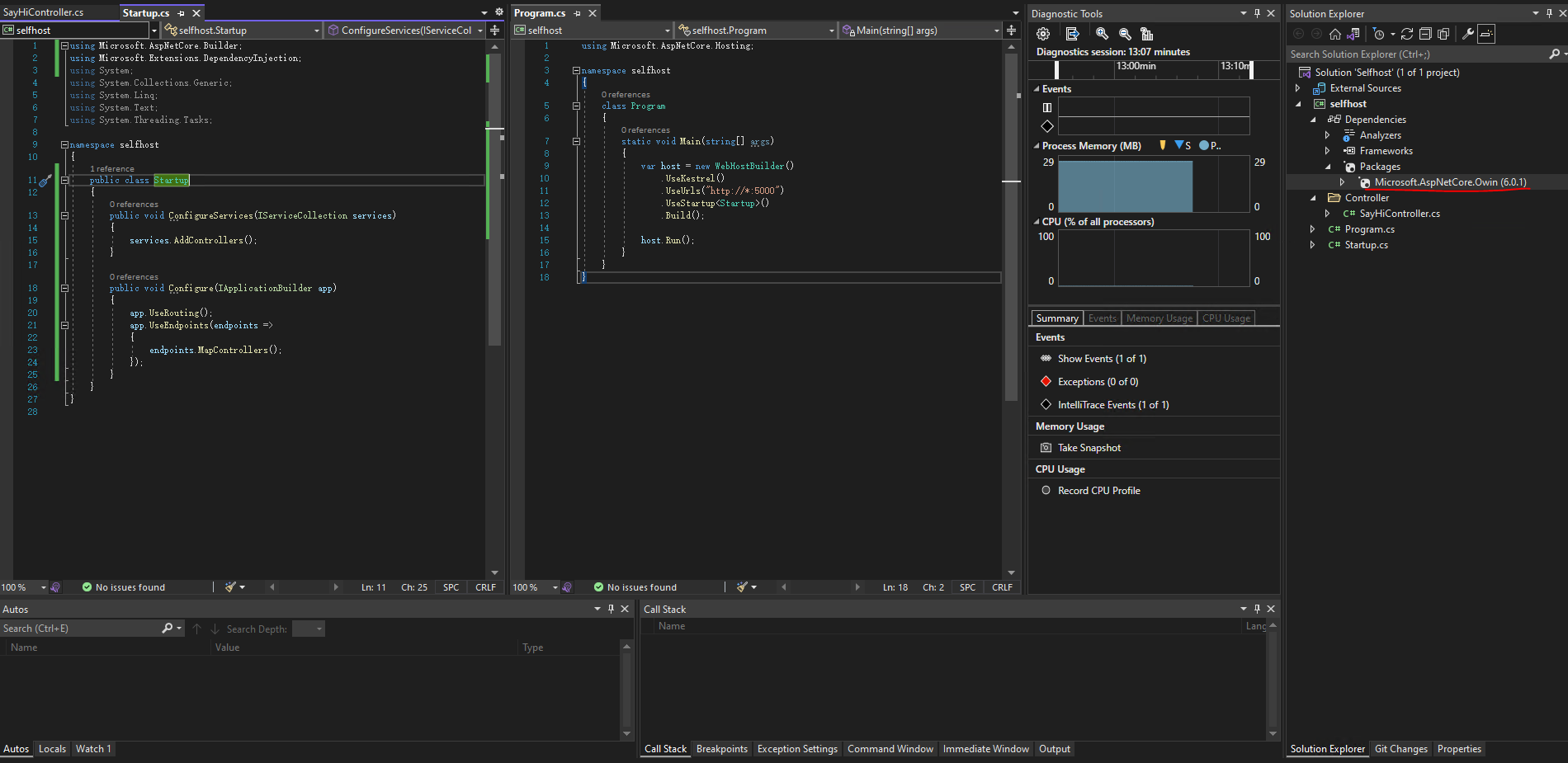This screenshot has height=763, width=1568.
Task: Open Program.cs in Solution Explorer
Action: pos(1369,229)
